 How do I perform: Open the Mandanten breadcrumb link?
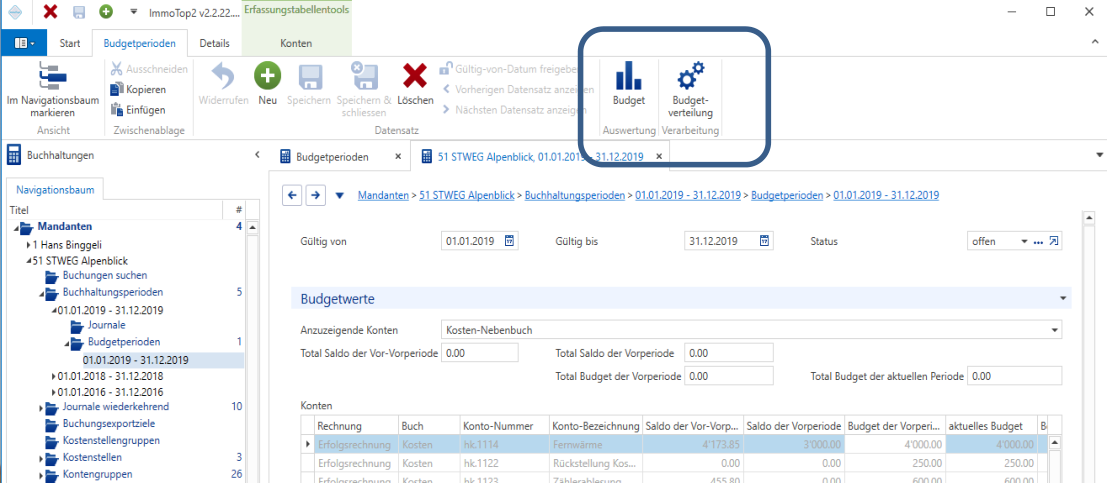383,195
